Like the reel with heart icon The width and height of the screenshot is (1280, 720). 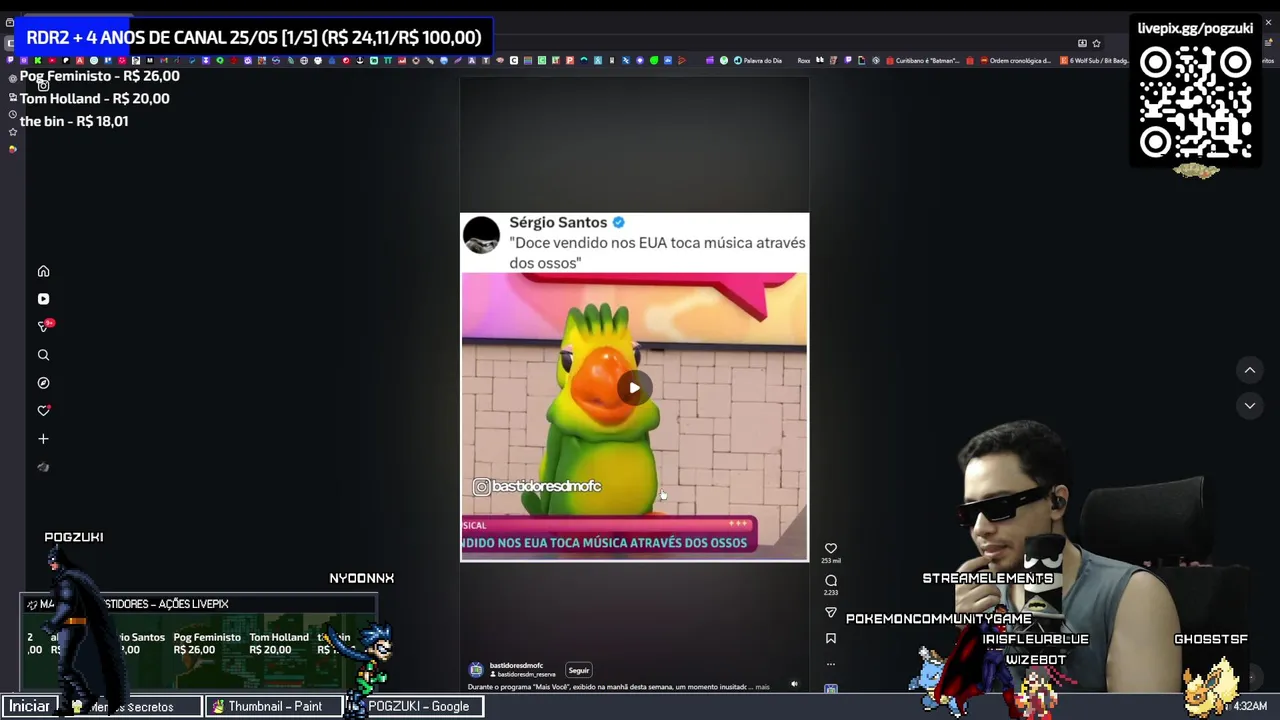830,548
